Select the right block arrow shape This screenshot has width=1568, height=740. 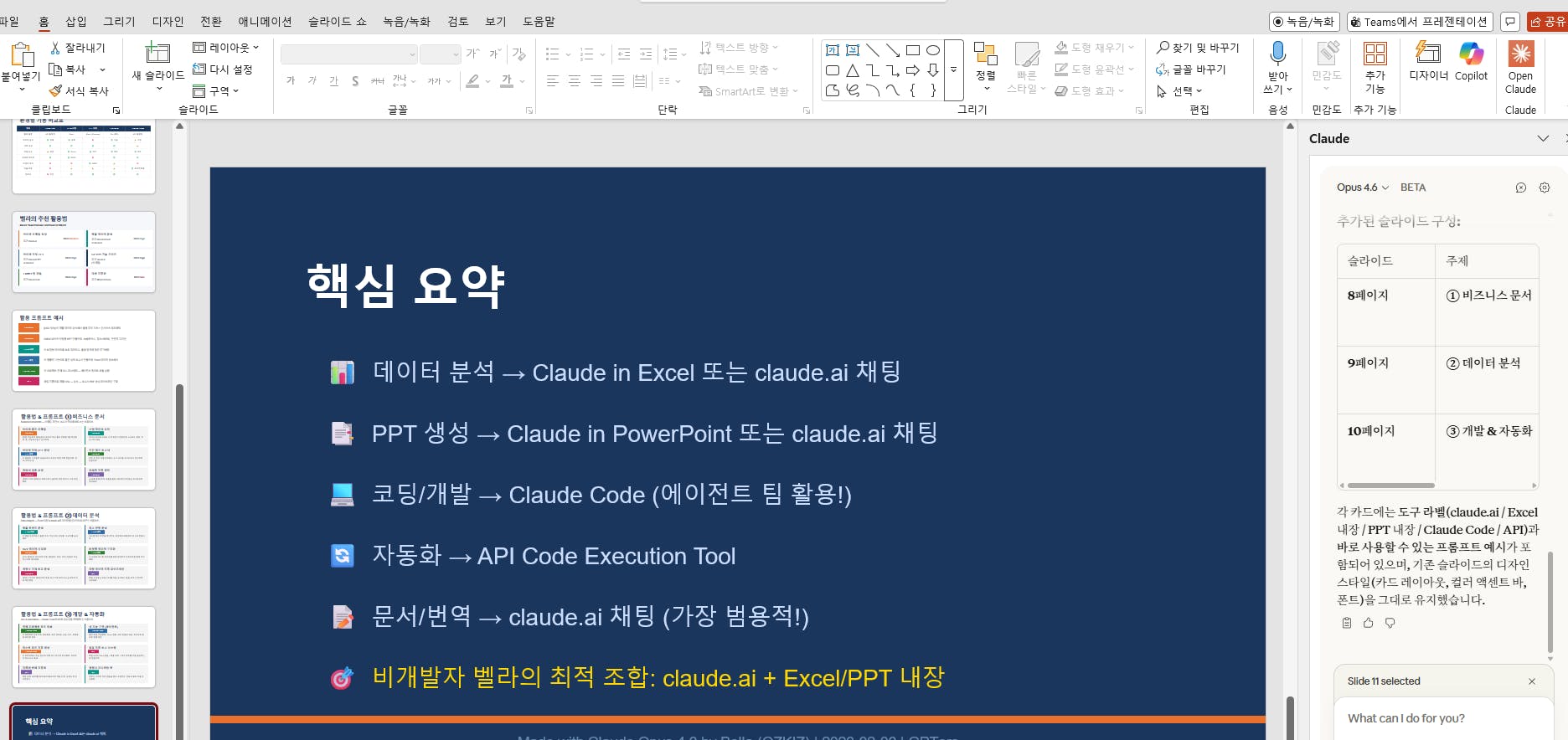pos(913,70)
